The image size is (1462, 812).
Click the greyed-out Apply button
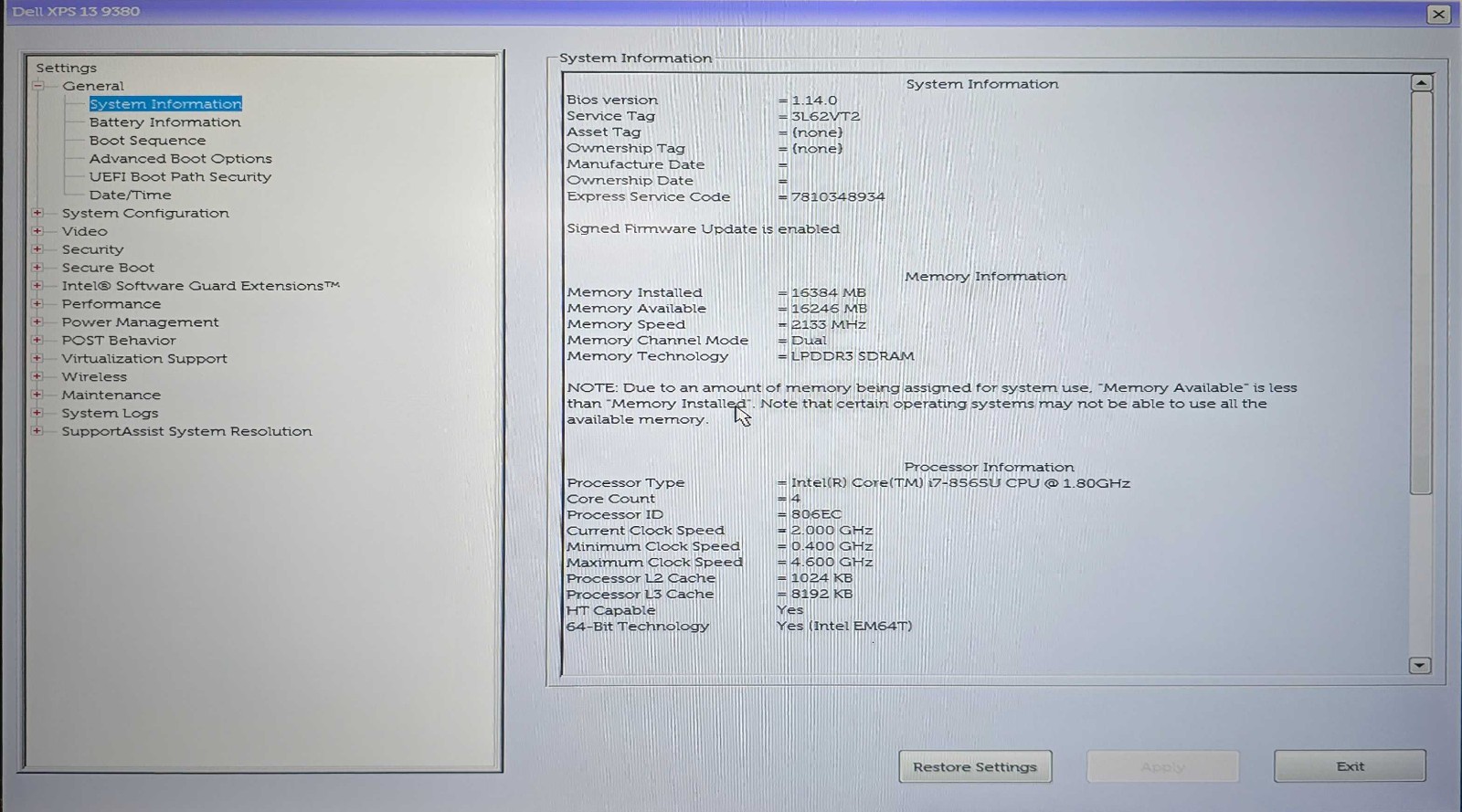[x=1162, y=767]
